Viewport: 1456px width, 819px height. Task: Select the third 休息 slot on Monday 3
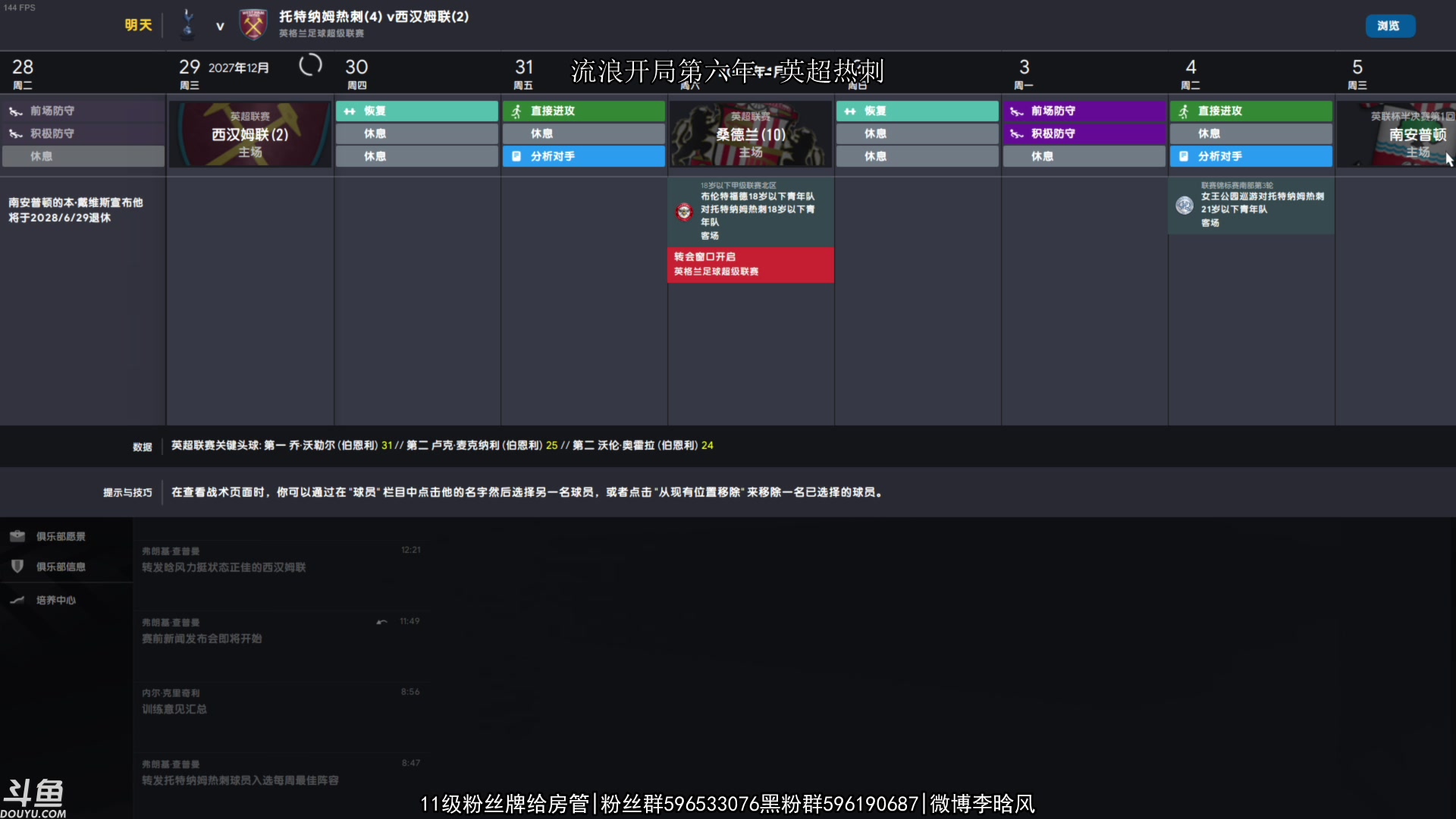(x=1084, y=156)
